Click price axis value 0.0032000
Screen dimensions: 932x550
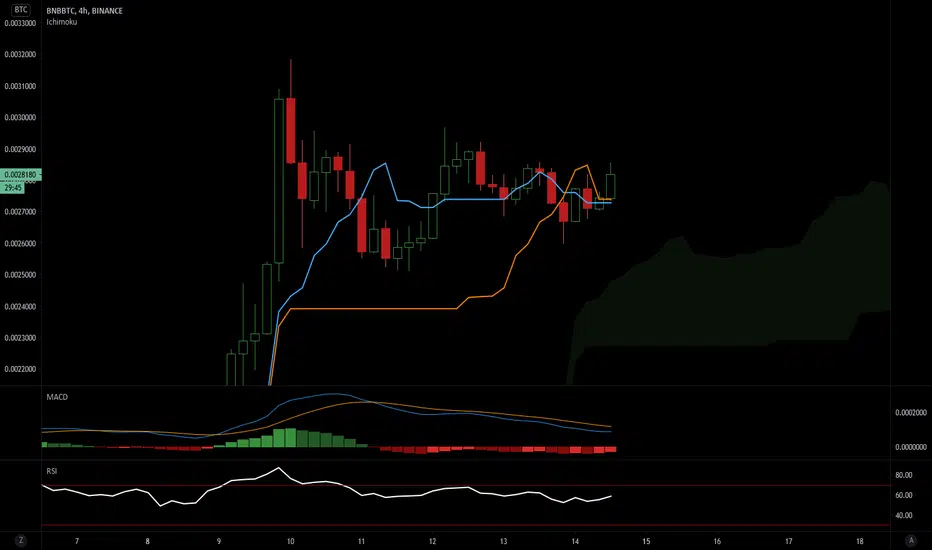pyautogui.click(x=20, y=55)
